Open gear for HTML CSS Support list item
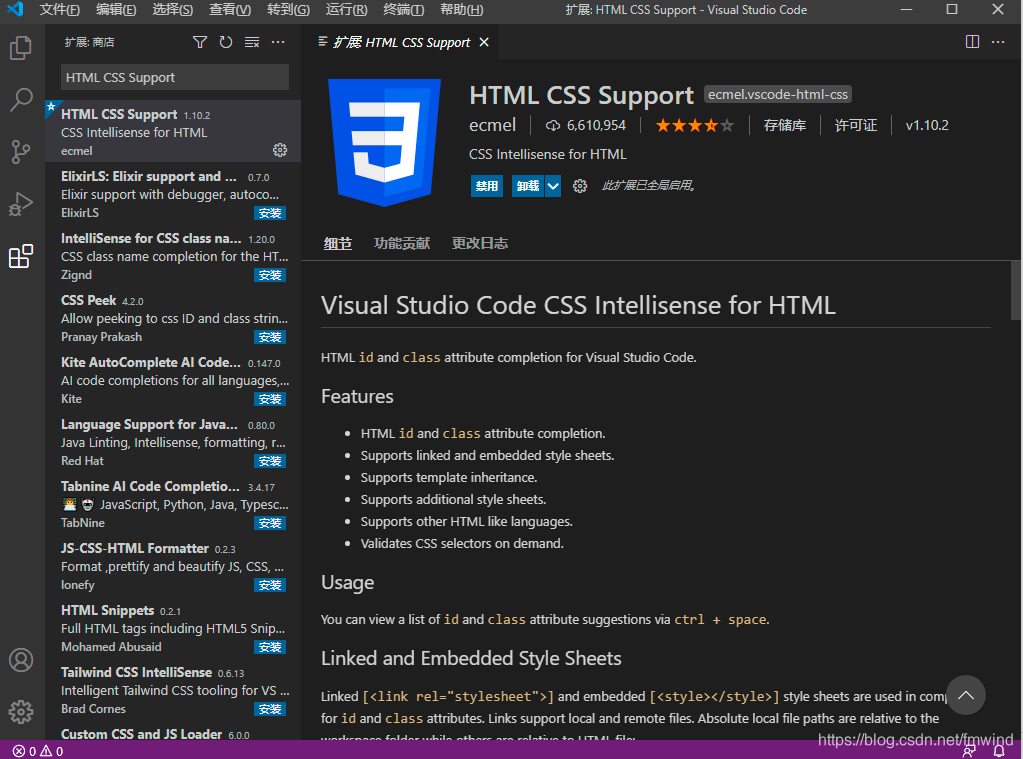Viewport: 1023px width, 759px height. [280, 150]
